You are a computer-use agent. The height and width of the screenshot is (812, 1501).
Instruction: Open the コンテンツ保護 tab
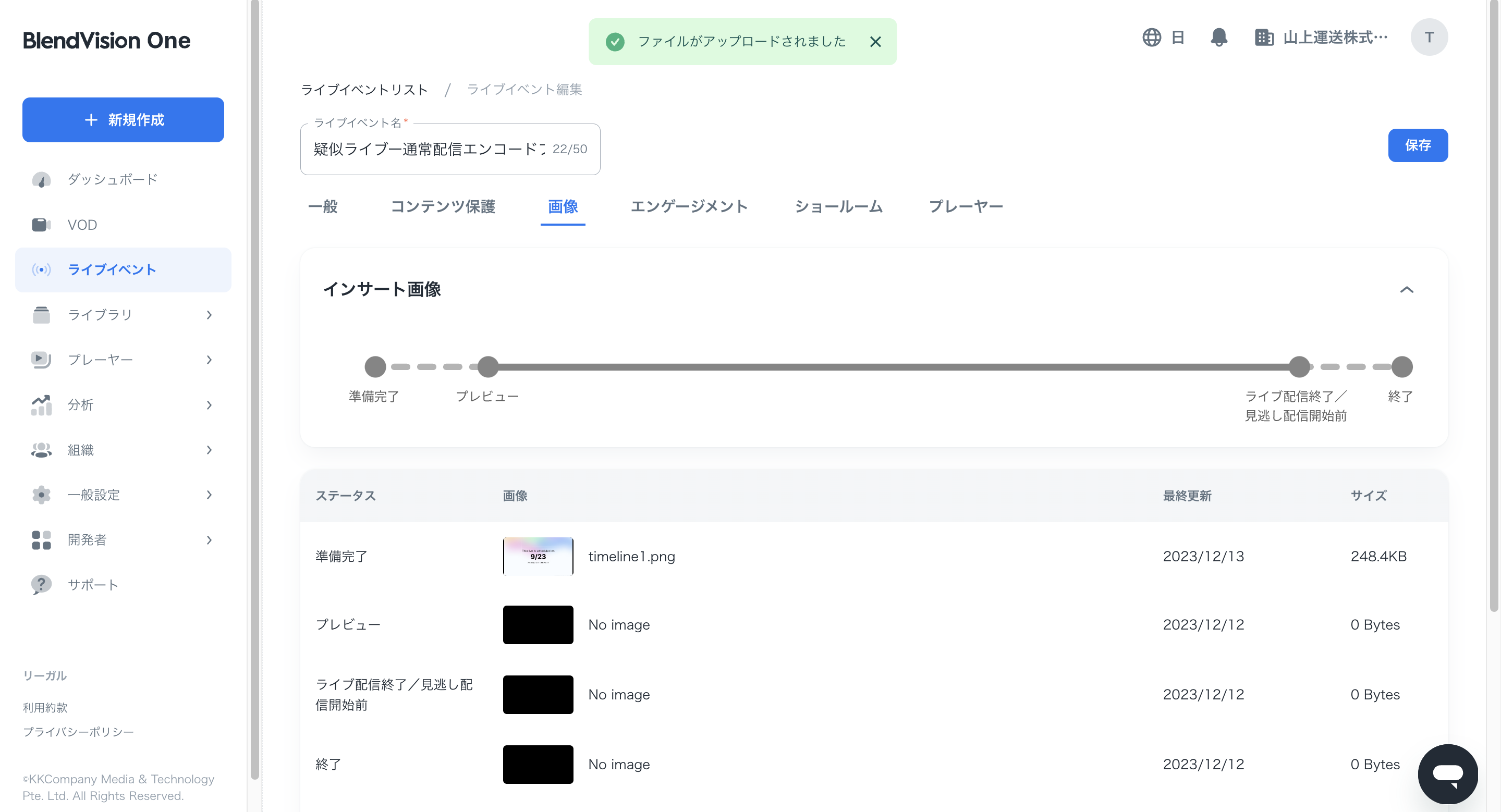[444, 207]
